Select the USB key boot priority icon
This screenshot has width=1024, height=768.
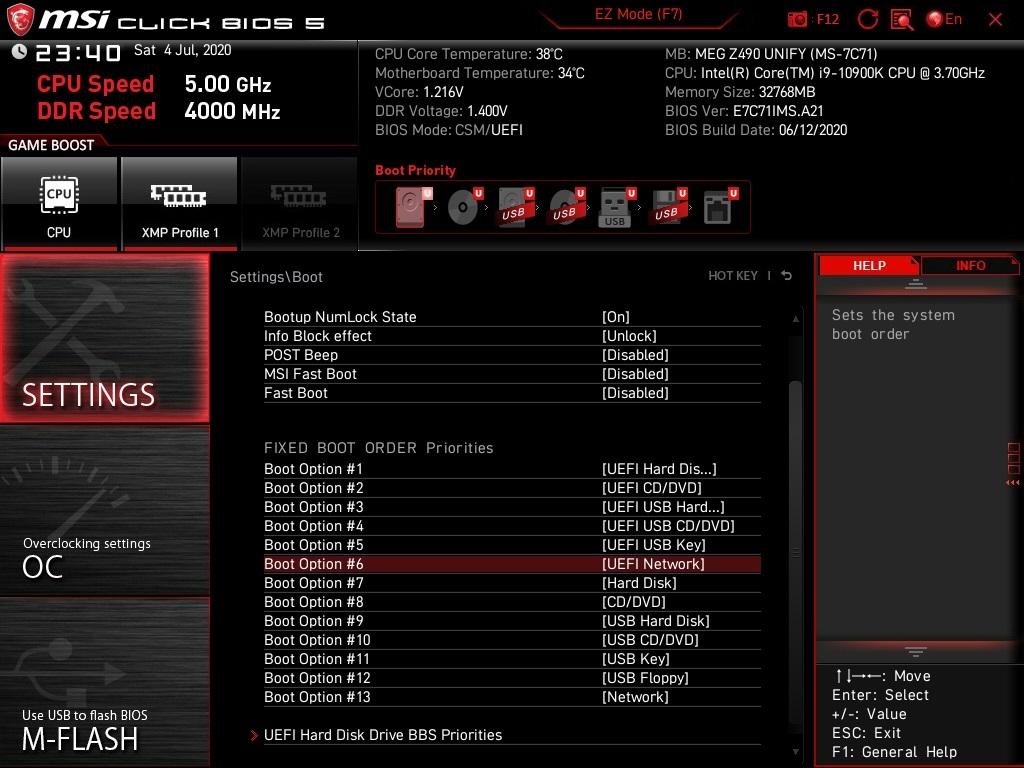(615, 207)
